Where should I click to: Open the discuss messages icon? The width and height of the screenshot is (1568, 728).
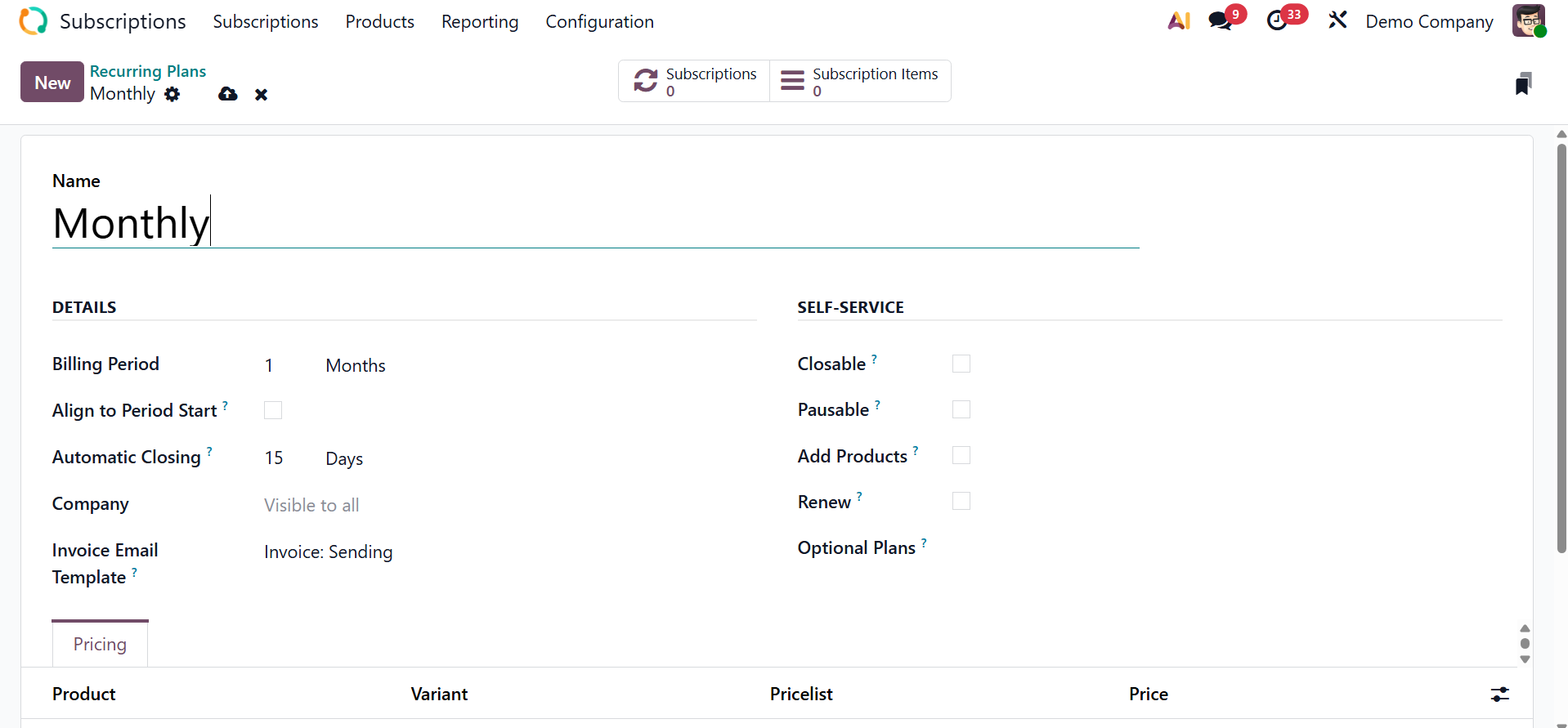pos(1221,21)
